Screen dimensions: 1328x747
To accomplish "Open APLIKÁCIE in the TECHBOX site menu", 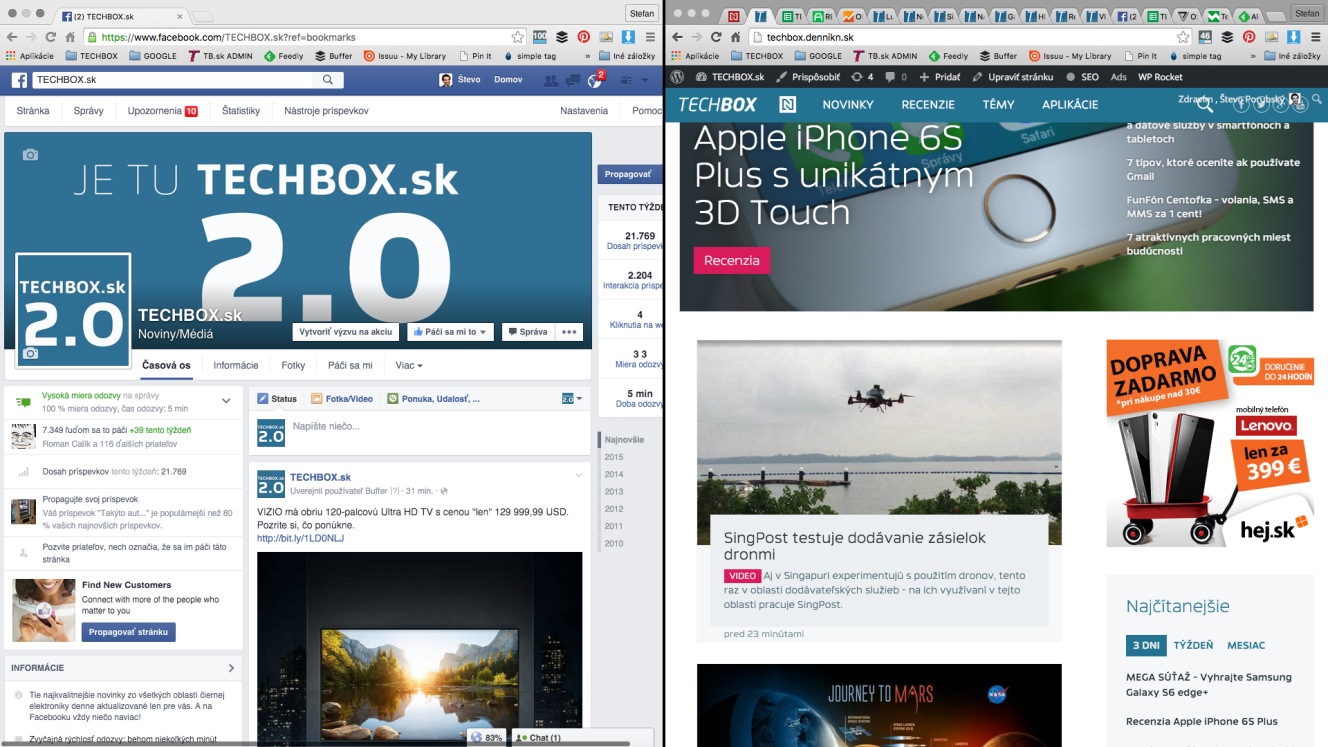I will pyautogui.click(x=1070, y=104).
